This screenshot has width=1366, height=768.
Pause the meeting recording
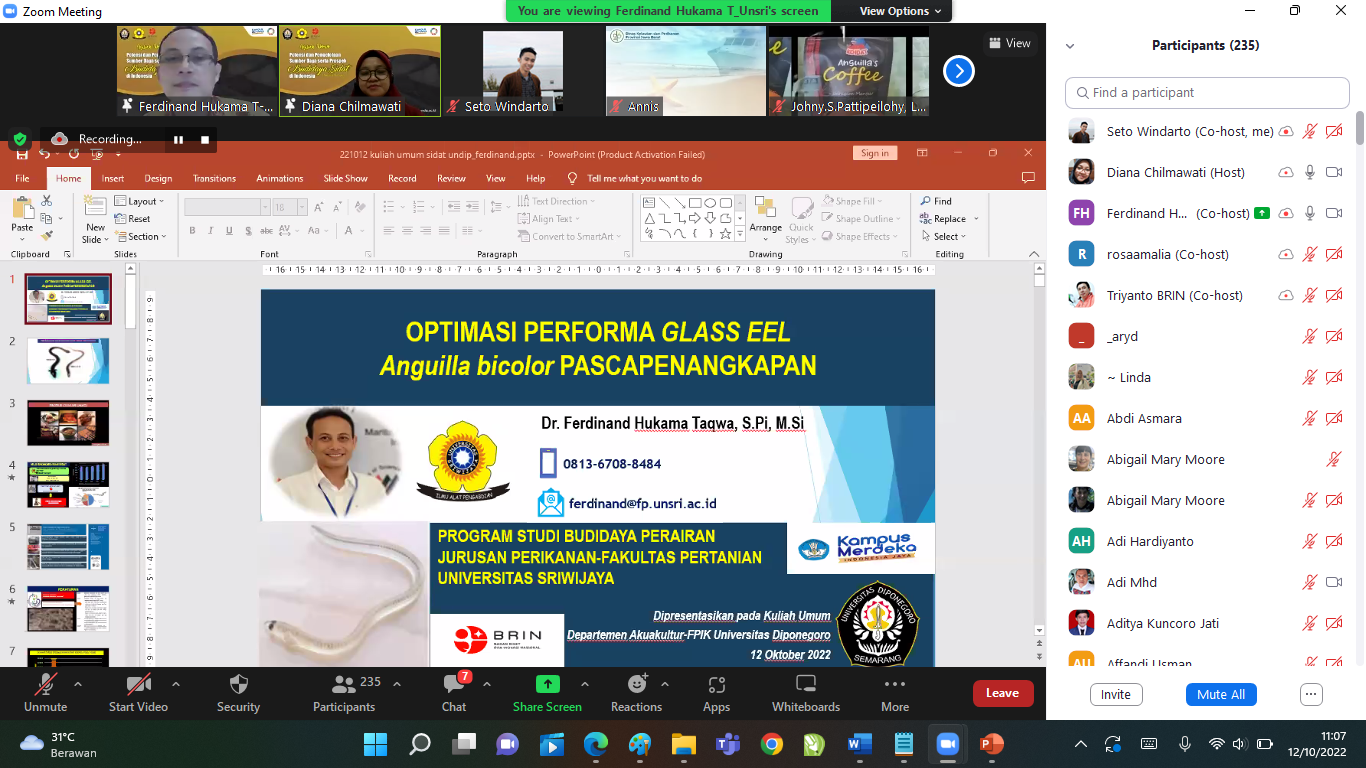[x=179, y=140]
